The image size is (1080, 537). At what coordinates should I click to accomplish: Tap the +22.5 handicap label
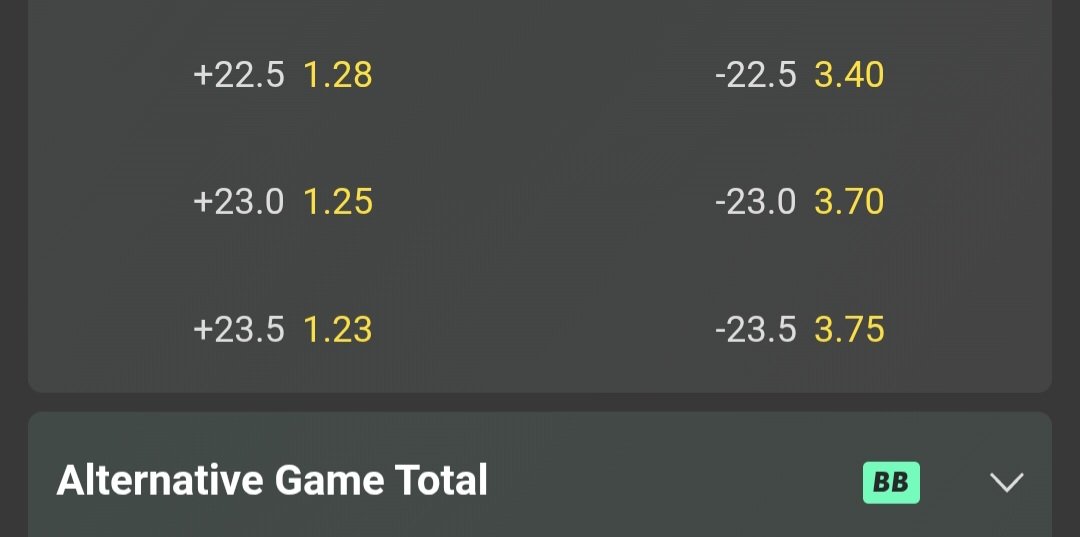click(239, 75)
